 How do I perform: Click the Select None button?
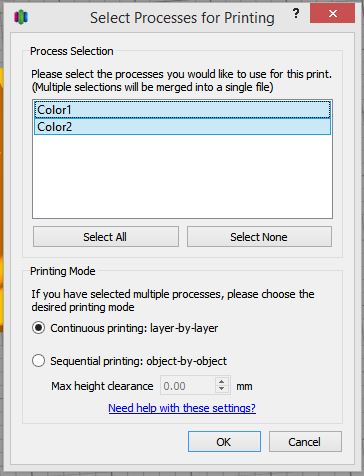[x=259, y=237]
